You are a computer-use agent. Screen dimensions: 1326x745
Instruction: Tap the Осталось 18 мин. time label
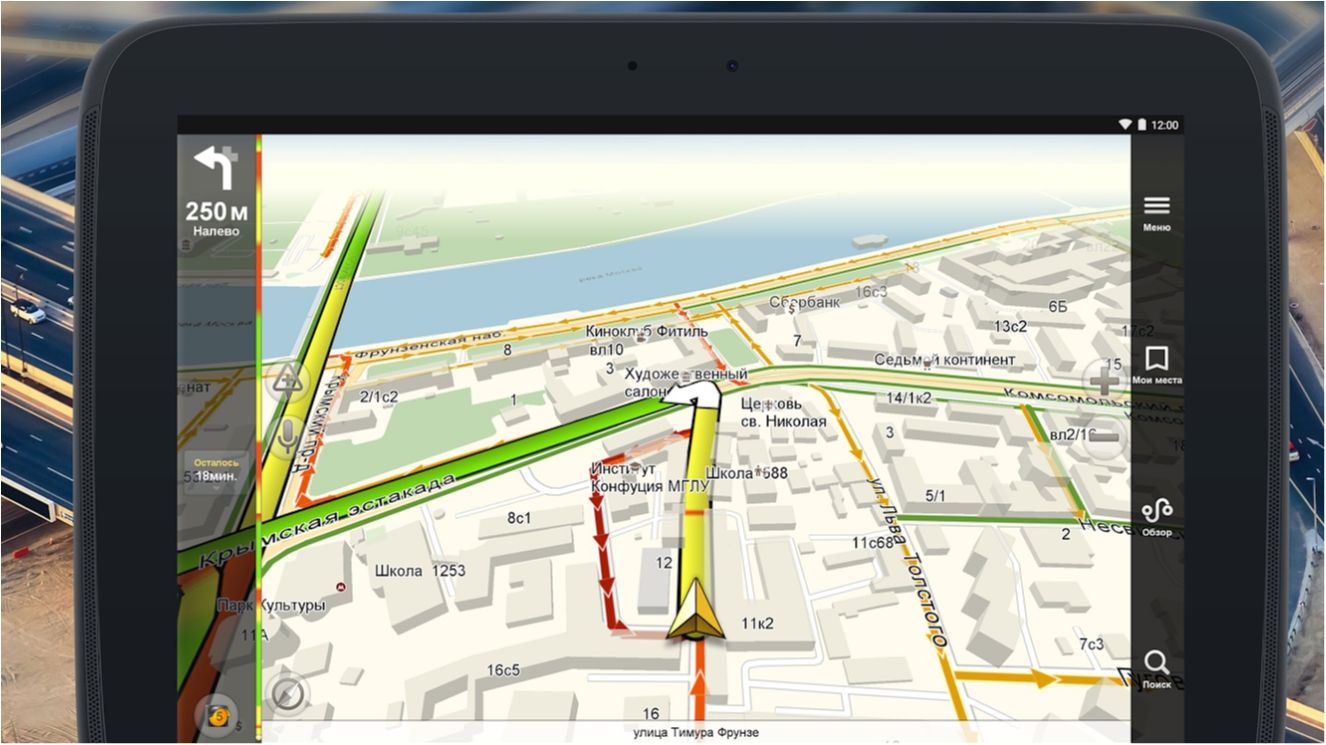[216, 470]
